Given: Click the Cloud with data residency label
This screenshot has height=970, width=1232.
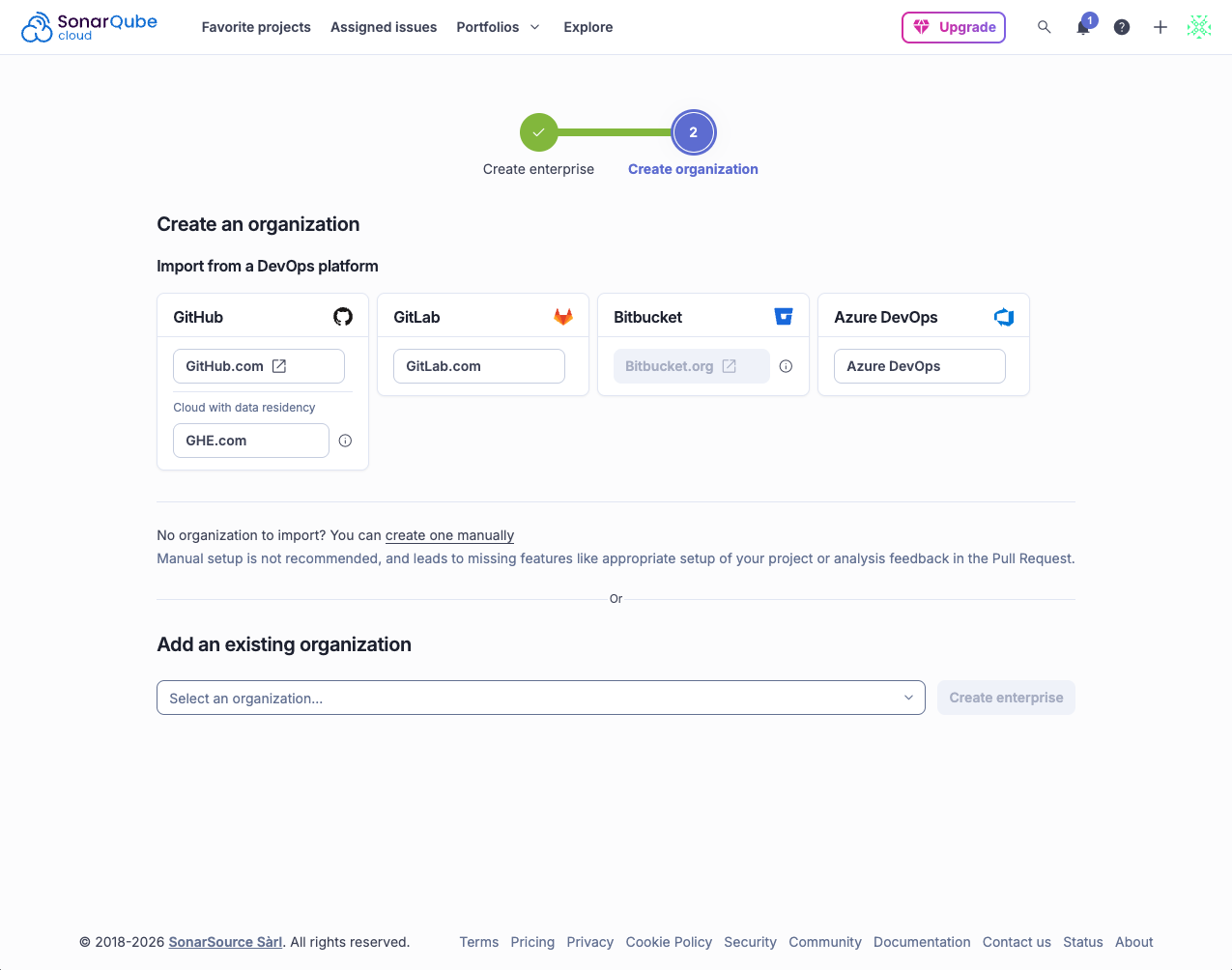Looking at the screenshot, I should coord(244,408).
